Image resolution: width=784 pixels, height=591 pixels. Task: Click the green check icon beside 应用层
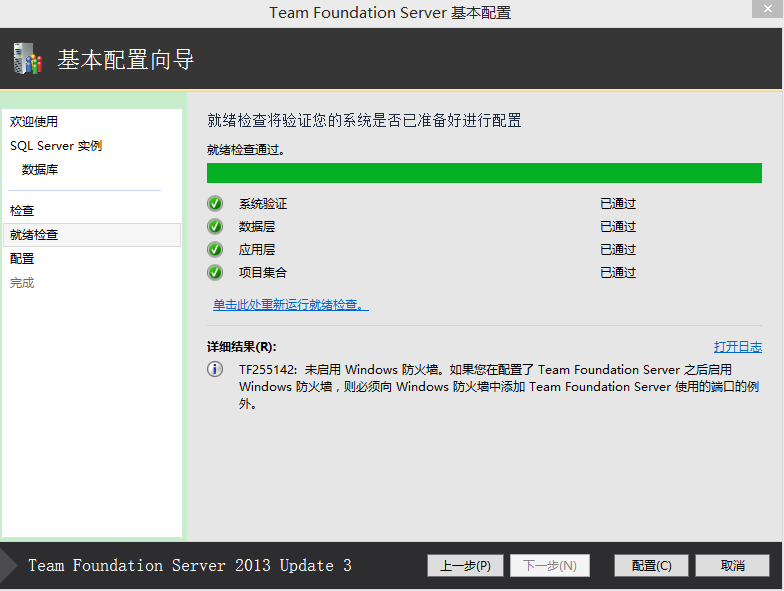pyautogui.click(x=215, y=250)
